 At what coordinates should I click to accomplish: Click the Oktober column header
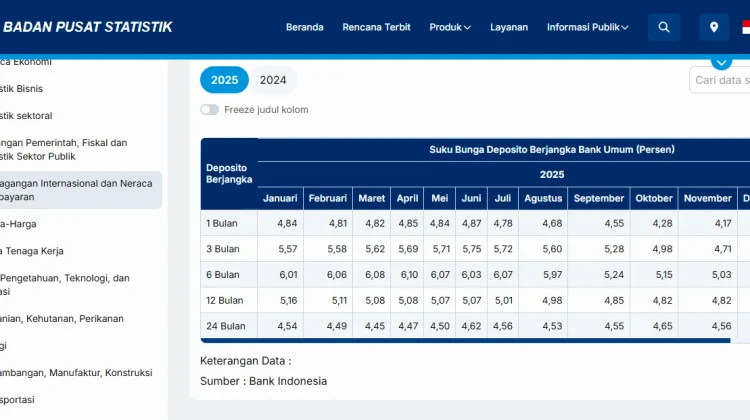pos(654,198)
